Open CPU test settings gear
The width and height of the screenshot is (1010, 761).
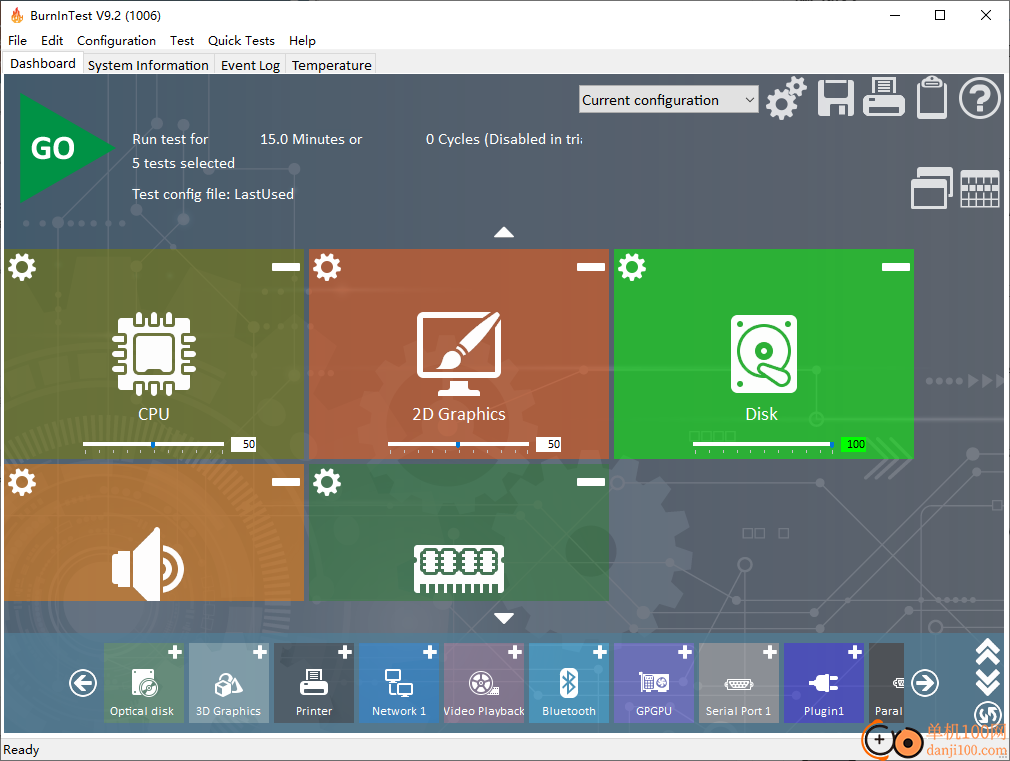click(x=22, y=267)
